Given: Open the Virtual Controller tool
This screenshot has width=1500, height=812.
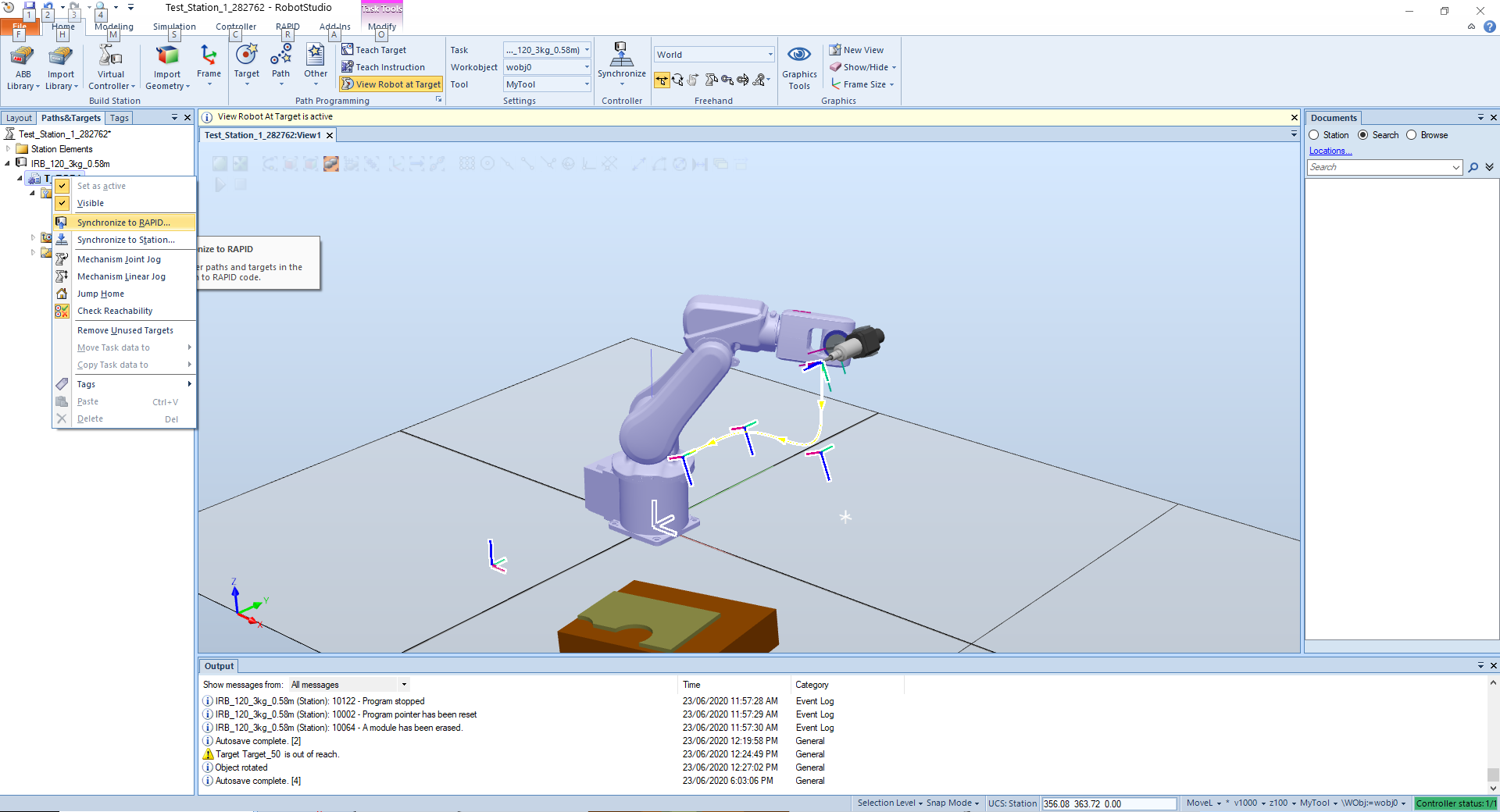Looking at the screenshot, I should 110,59.
